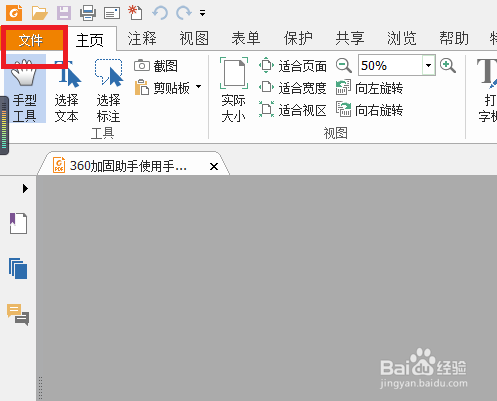Undo the last action

pos(160,13)
